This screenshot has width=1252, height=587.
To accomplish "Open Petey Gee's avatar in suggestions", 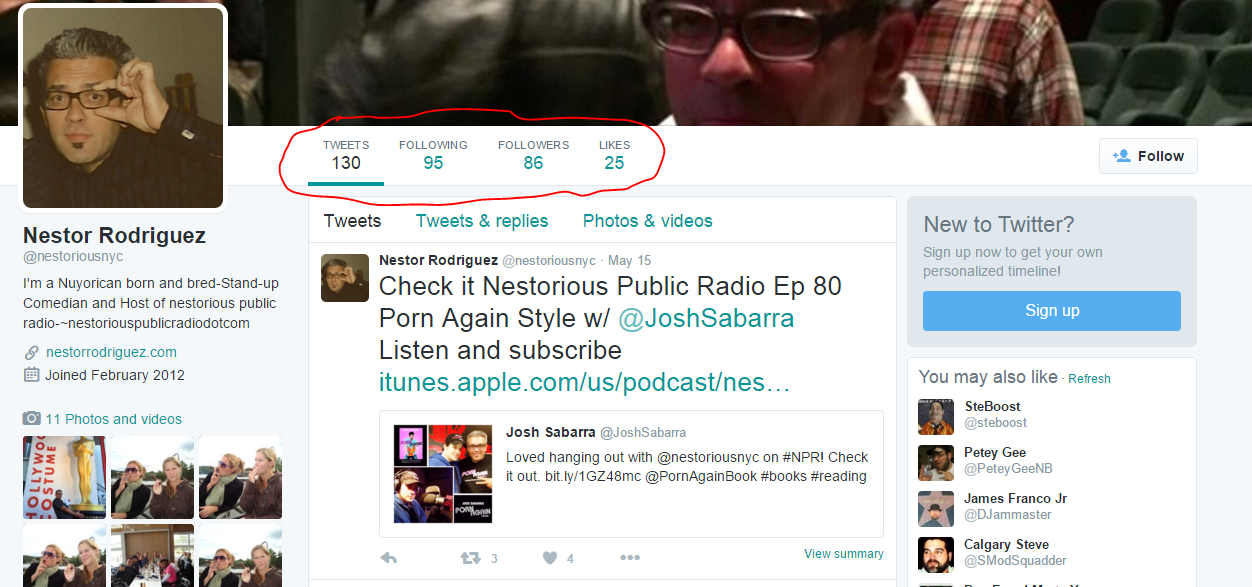I will pos(936,463).
